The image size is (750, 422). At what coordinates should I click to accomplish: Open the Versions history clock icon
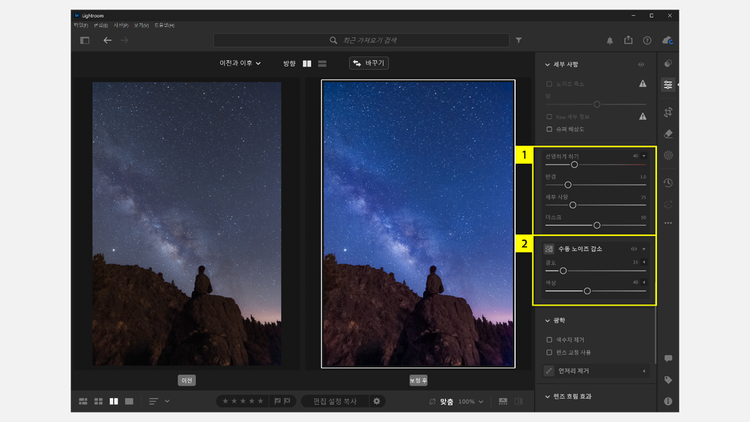[x=668, y=183]
